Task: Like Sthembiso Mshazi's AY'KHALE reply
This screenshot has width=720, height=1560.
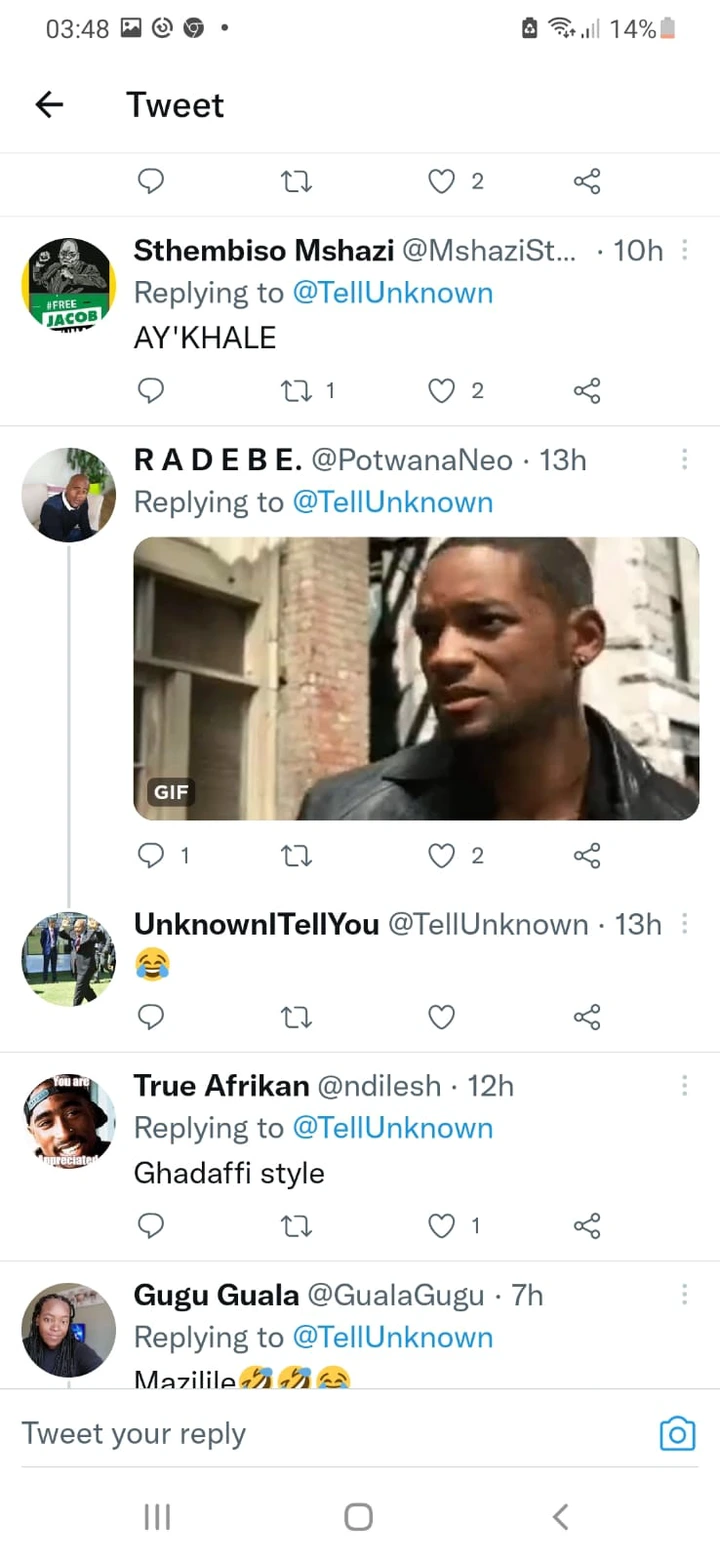Action: point(442,390)
